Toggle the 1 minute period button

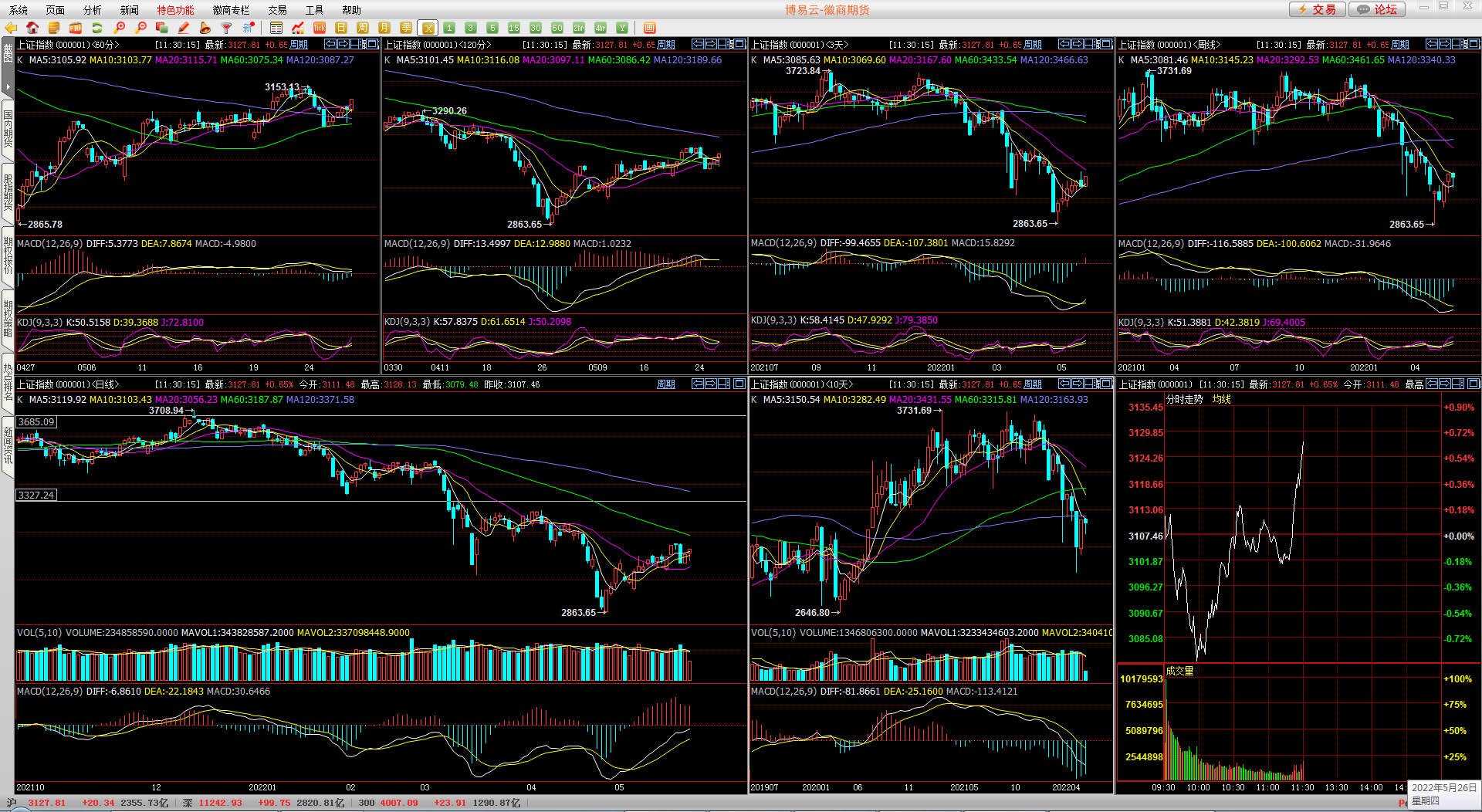[x=449, y=28]
